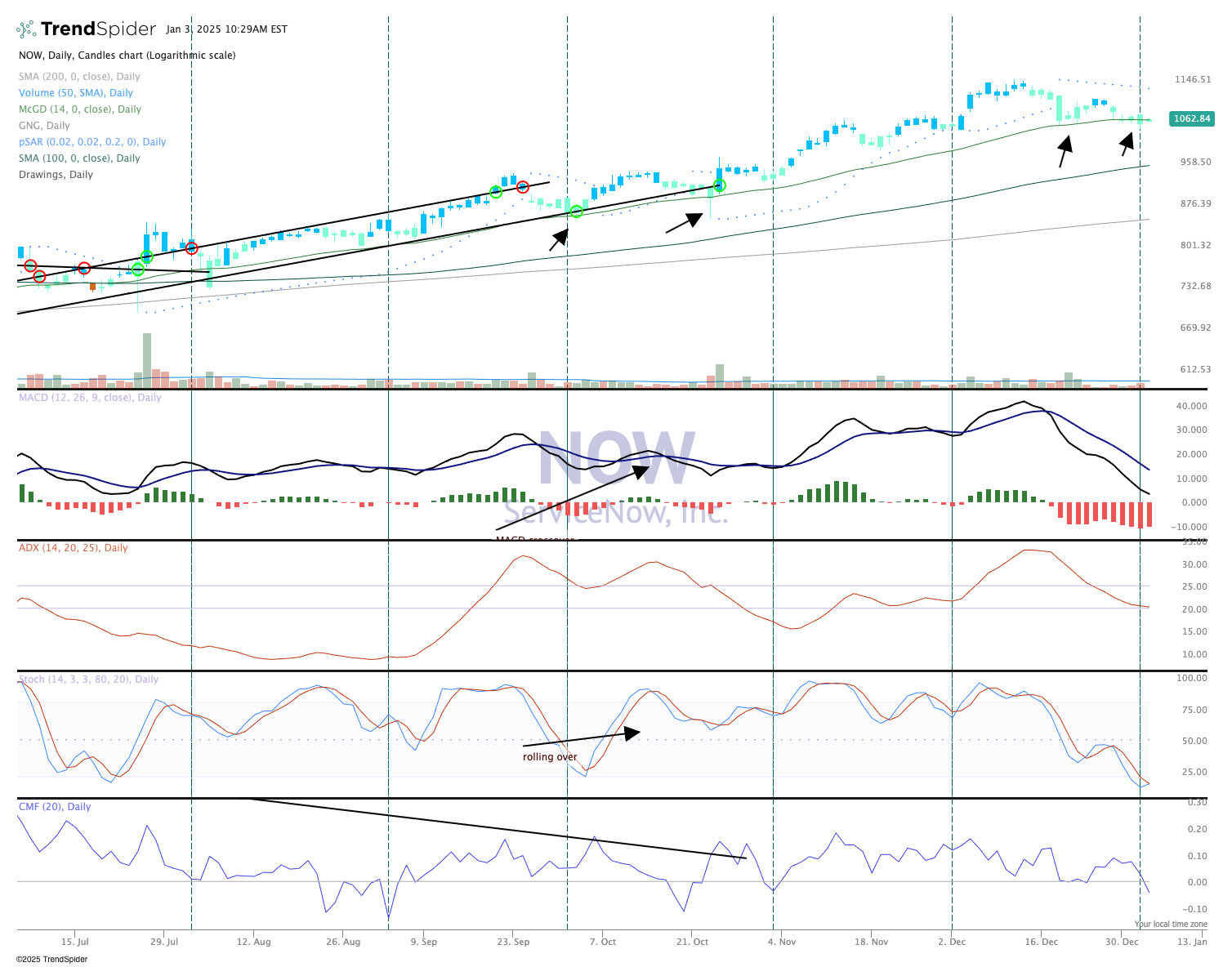This screenshot has width=1232, height=967.
Task: Click the 1062.84 current price tag
Action: coord(1192,118)
